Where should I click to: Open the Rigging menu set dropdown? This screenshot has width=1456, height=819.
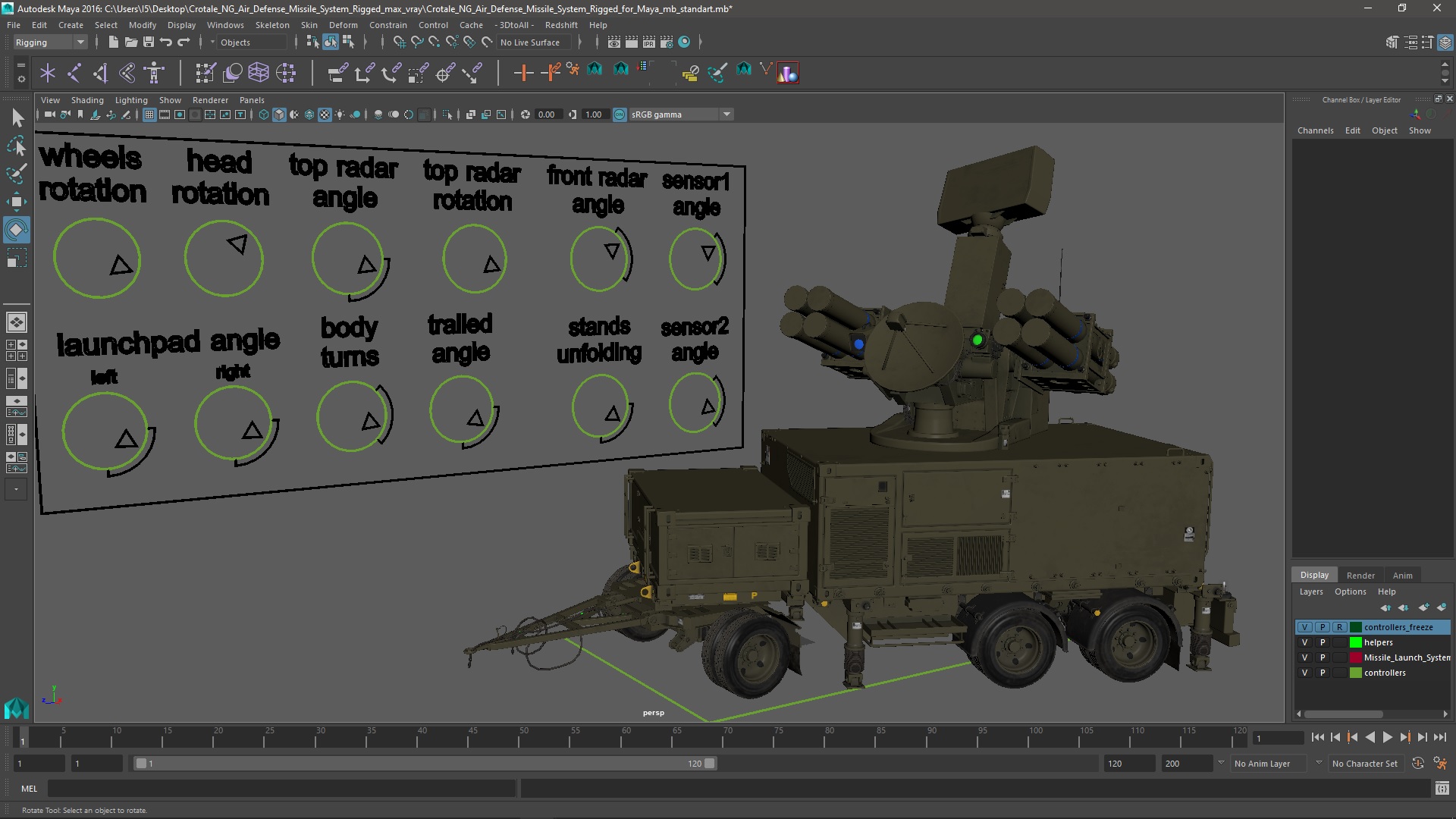50,42
